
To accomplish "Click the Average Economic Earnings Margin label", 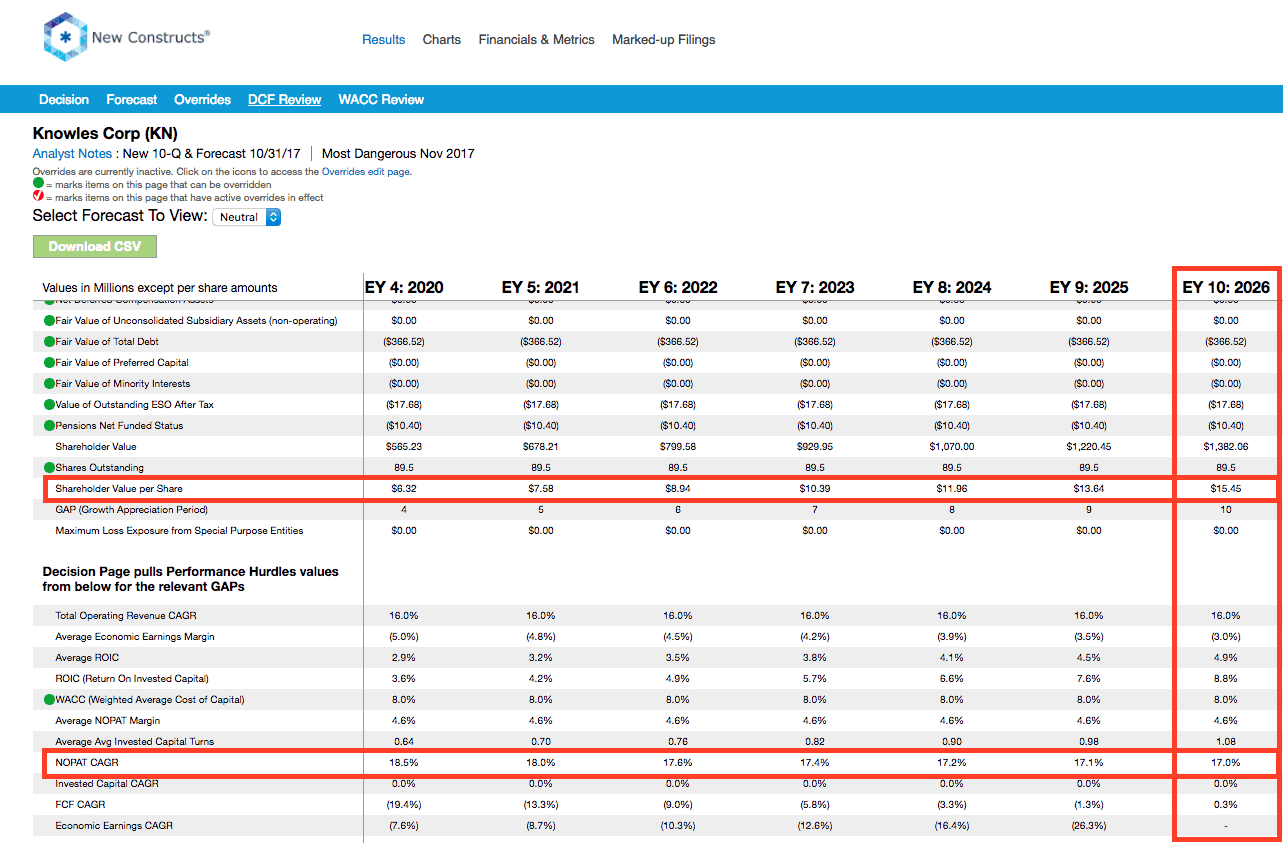I will tap(135, 637).
